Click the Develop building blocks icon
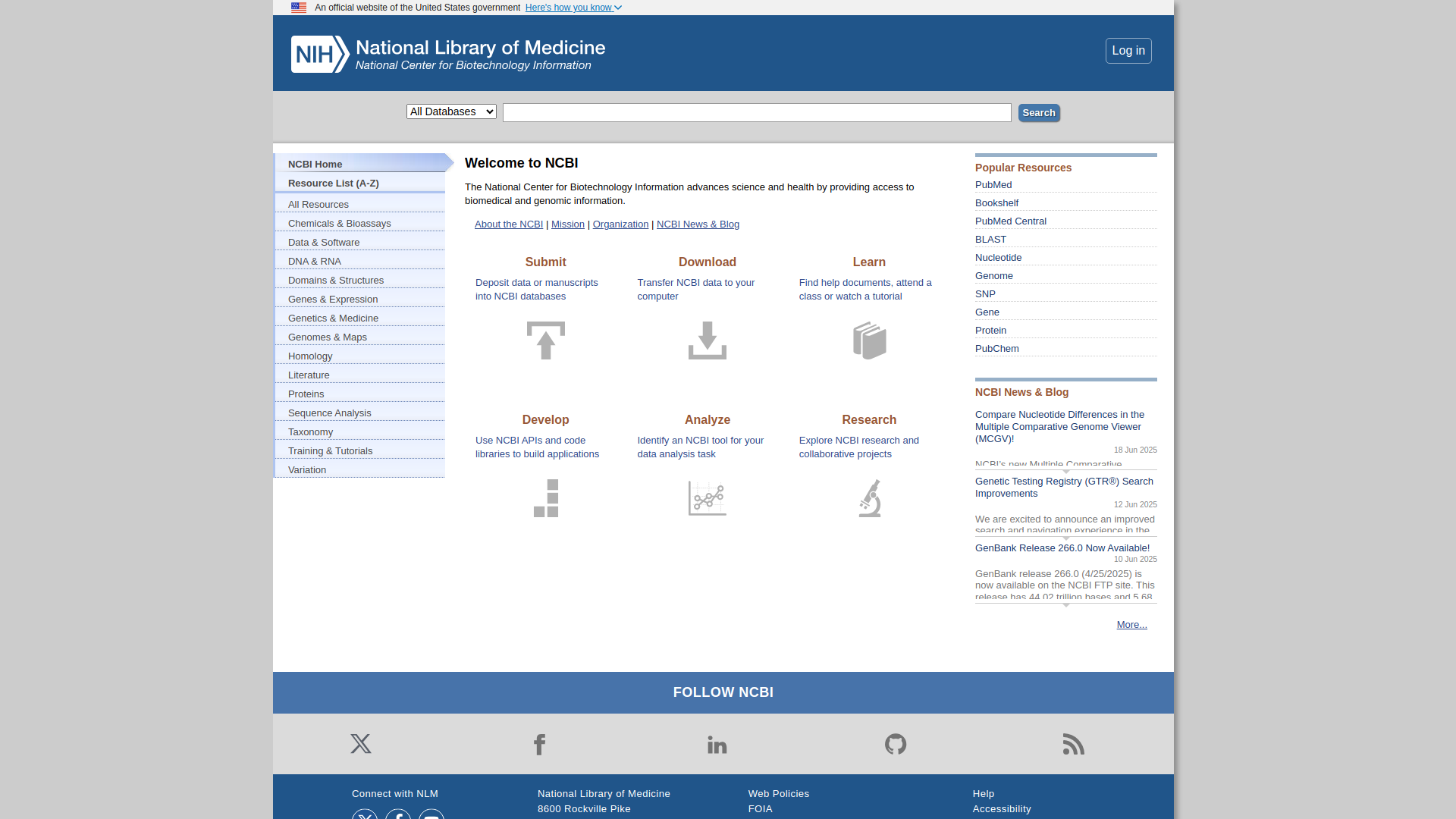The height and width of the screenshot is (819, 1456). pyautogui.click(x=546, y=498)
